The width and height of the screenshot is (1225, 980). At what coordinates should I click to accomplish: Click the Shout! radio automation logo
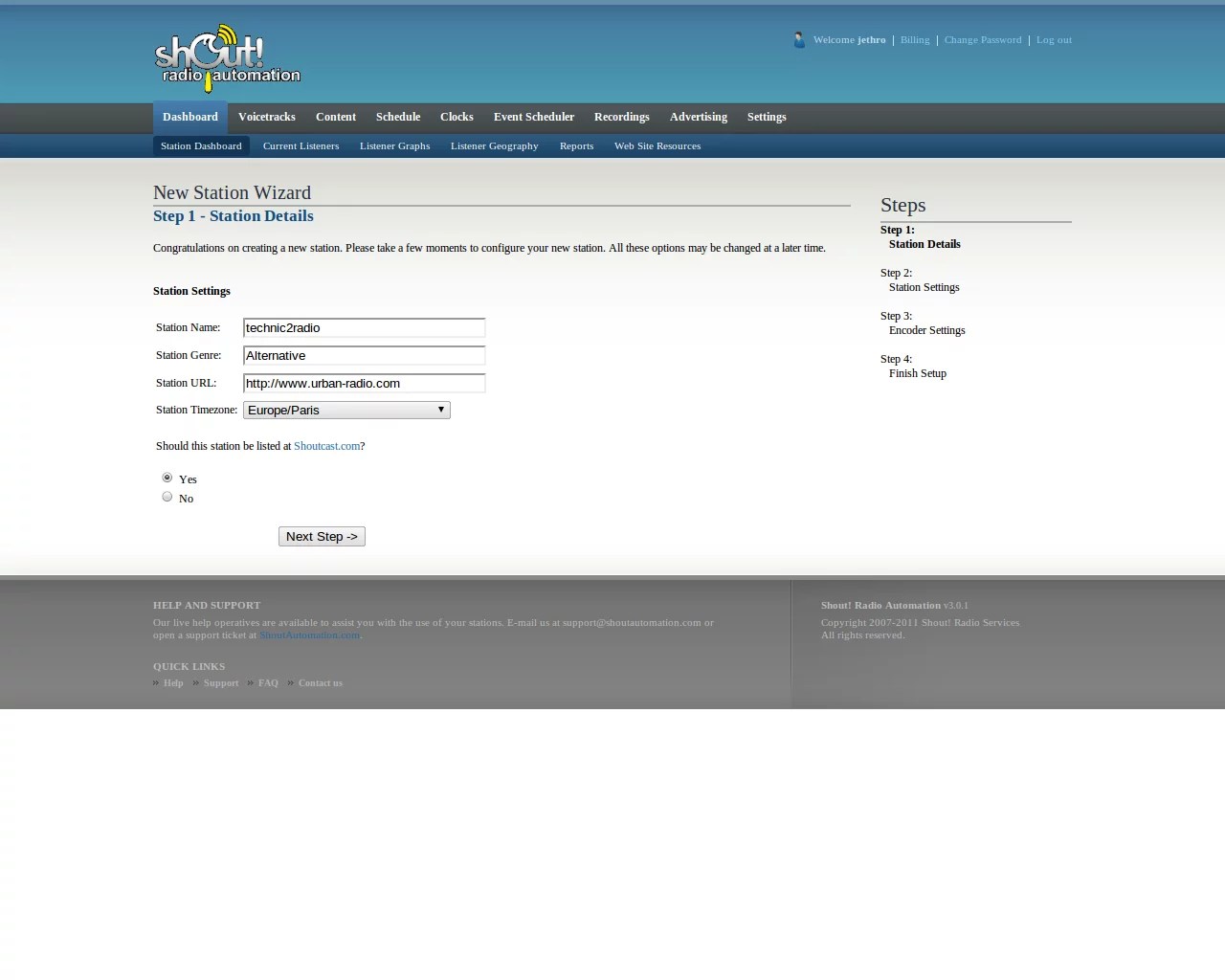[228, 58]
